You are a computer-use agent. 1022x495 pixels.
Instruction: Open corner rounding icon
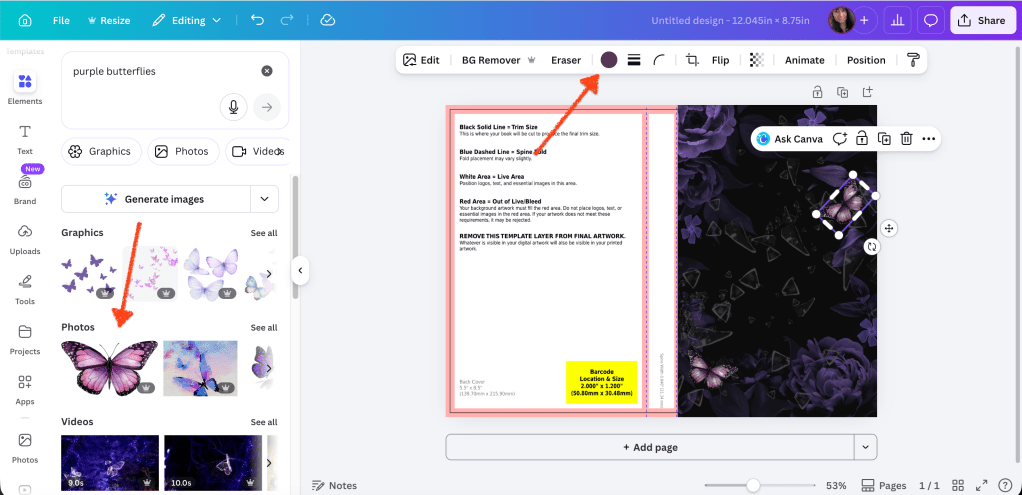click(659, 60)
